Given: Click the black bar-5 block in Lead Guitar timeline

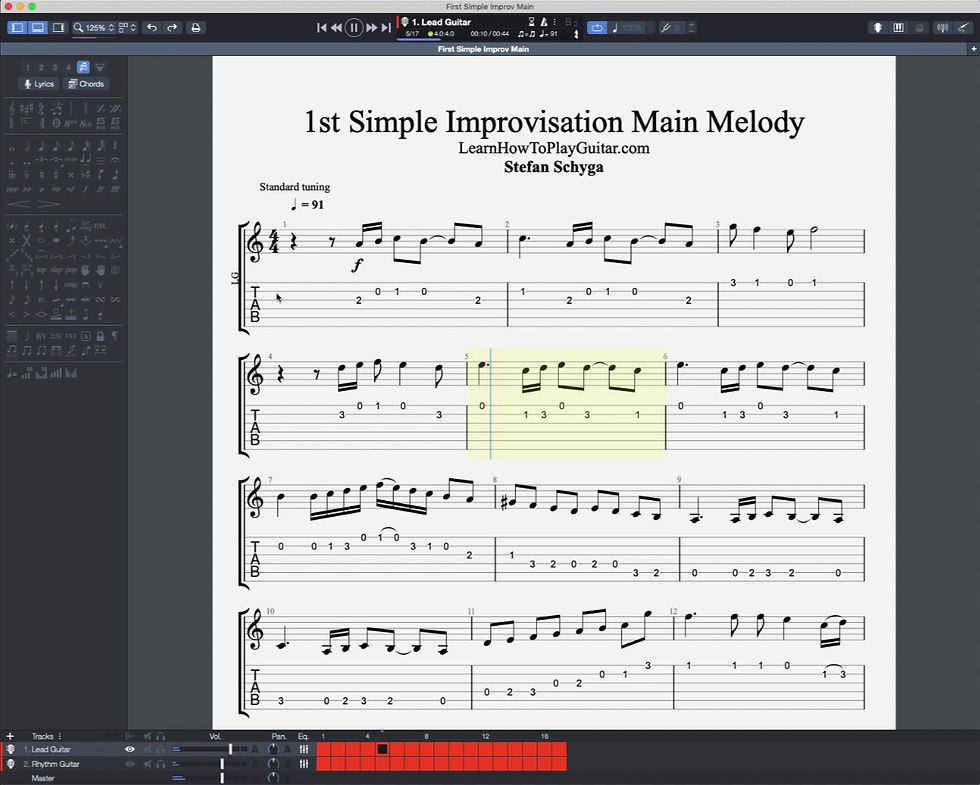Looking at the screenshot, I should coord(382,749).
